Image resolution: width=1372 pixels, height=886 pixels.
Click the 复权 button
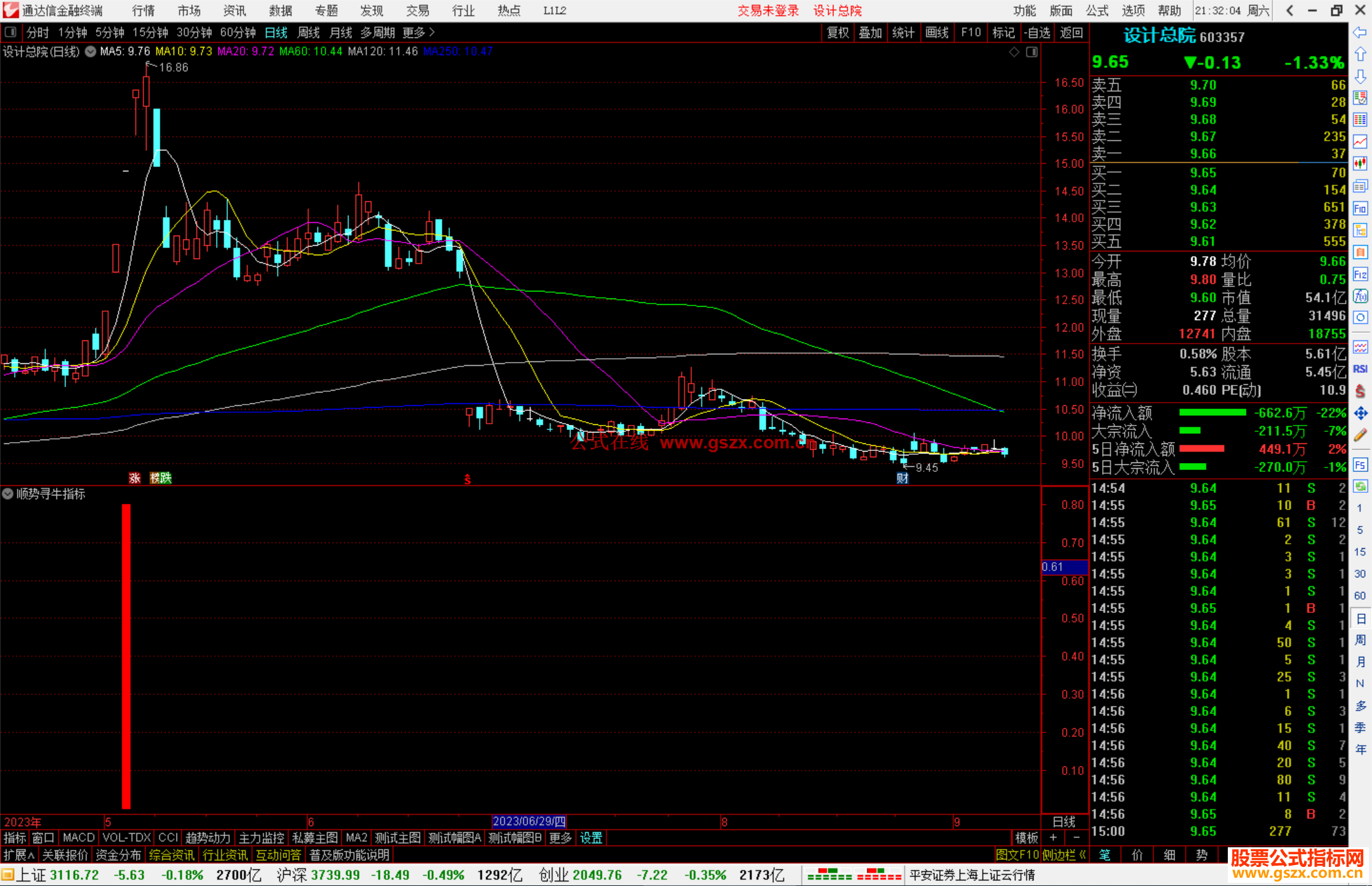[x=838, y=32]
